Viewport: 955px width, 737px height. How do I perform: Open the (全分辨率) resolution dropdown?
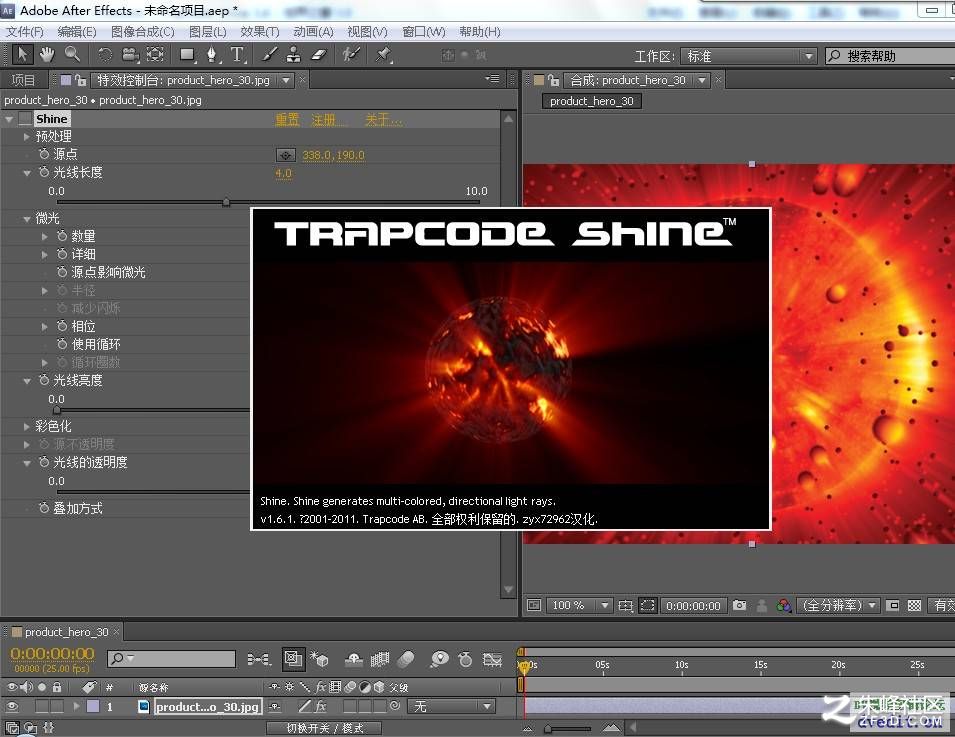838,605
